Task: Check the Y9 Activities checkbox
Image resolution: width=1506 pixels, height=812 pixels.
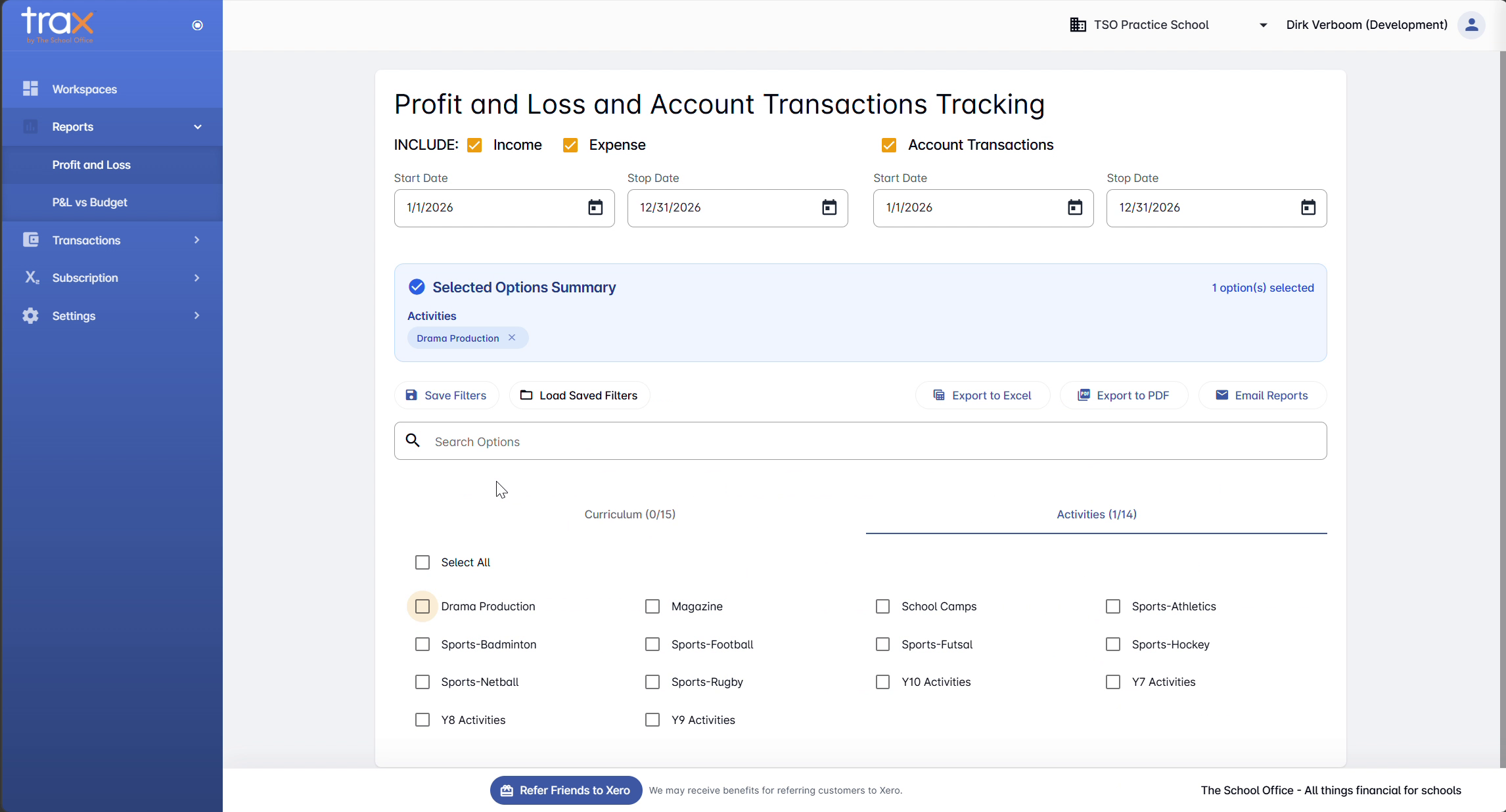Action: (x=652, y=720)
